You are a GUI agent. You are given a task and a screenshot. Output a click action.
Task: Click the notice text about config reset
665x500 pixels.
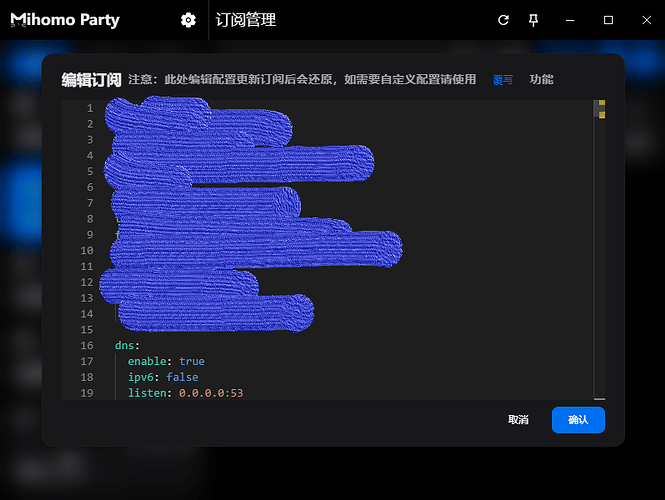point(302,79)
